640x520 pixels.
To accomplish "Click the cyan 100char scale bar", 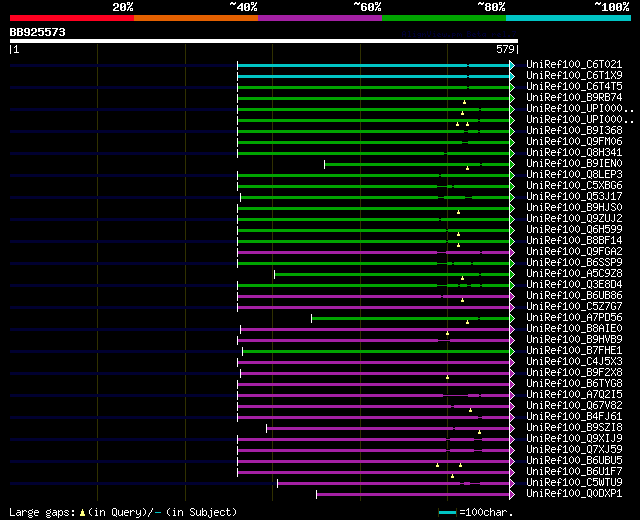I will 447,512.
